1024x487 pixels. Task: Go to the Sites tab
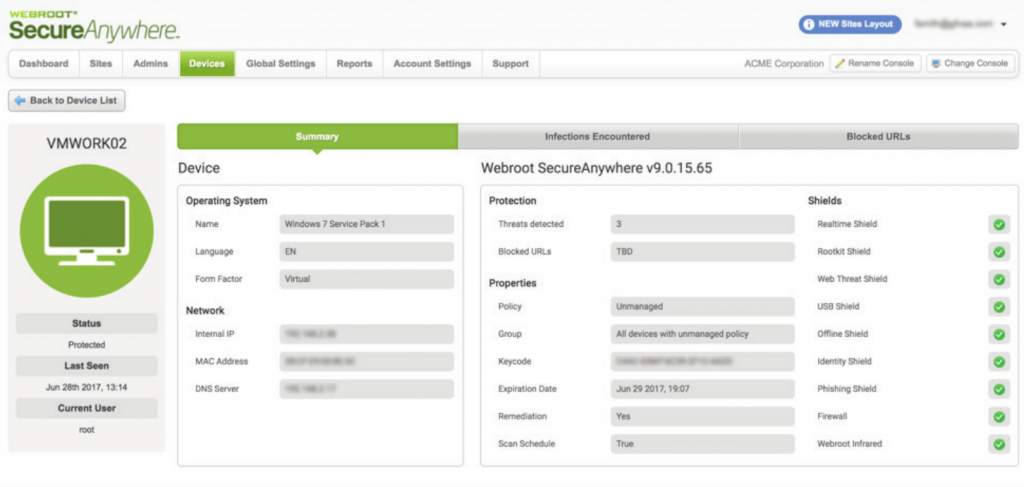101,64
